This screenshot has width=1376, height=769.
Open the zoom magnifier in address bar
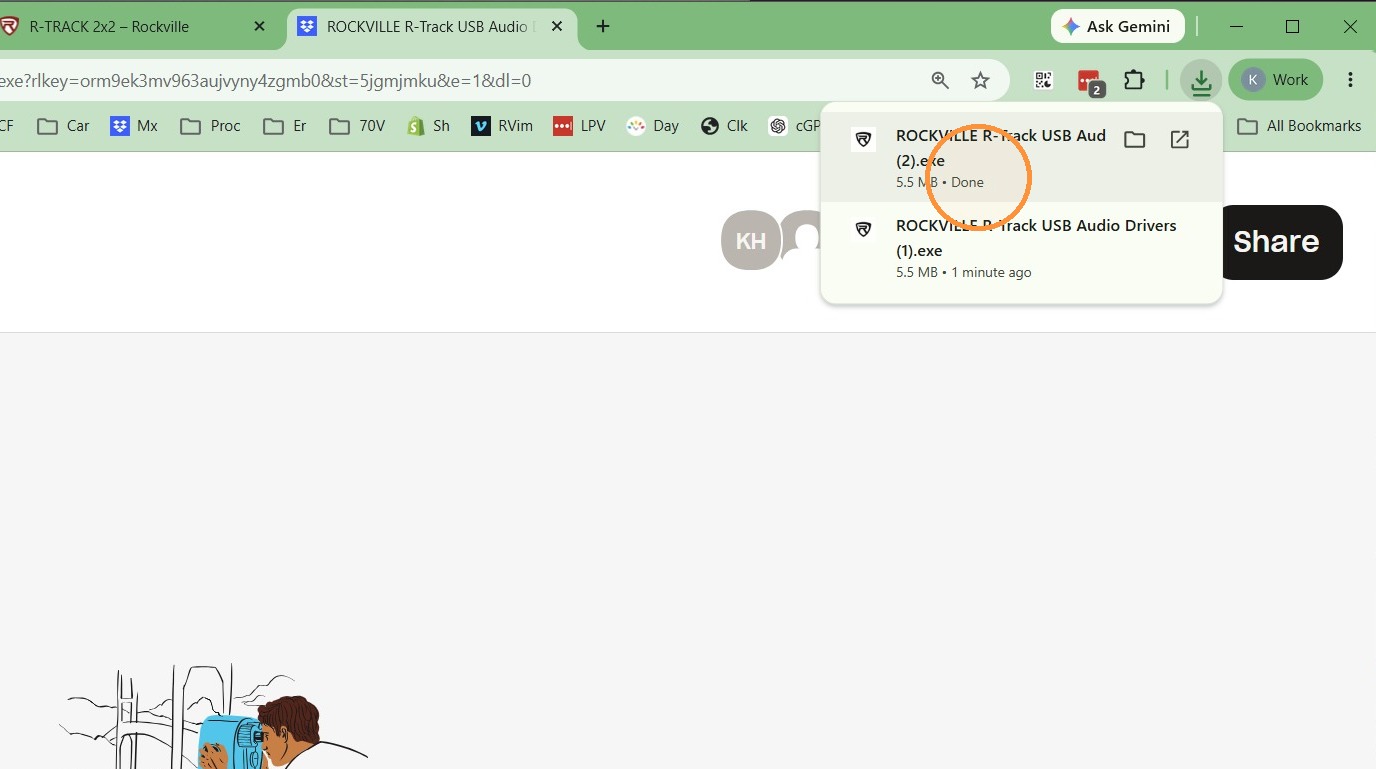point(940,80)
